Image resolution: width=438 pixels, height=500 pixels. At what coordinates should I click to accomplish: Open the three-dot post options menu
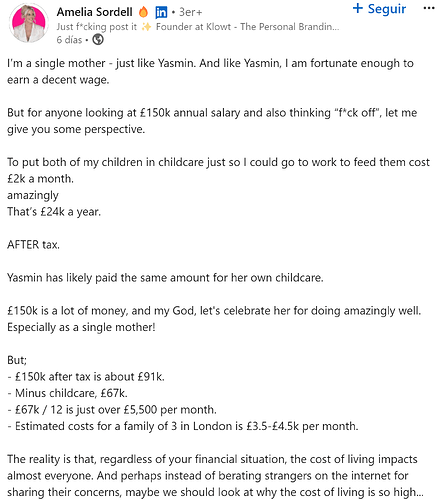[429, 8]
